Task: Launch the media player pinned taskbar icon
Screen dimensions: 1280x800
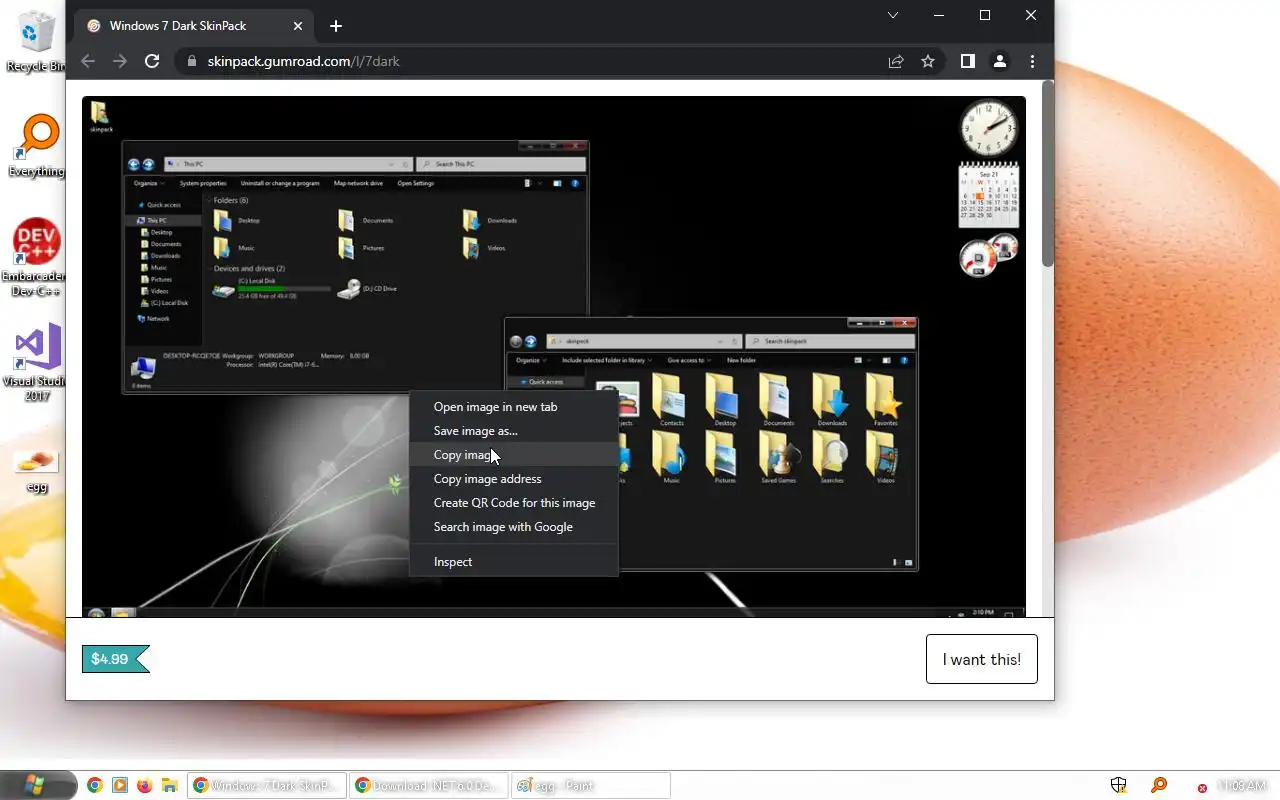Action: click(x=120, y=786)
